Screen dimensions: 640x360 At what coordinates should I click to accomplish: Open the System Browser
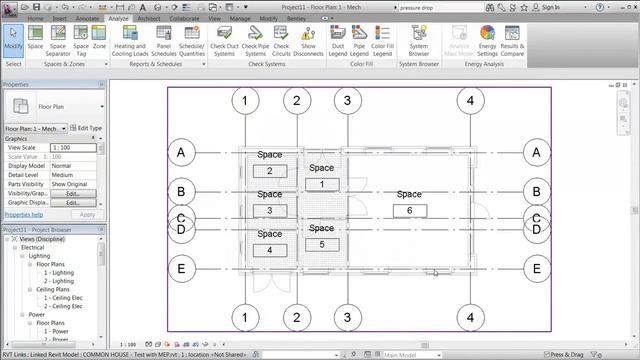point(419,41)
